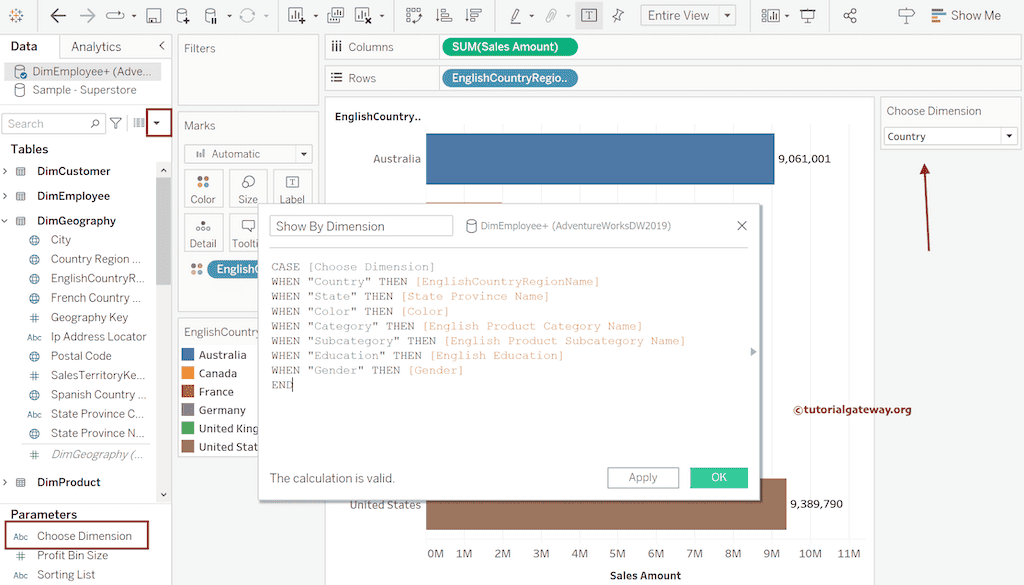Screen dimensions: 1024x585
Task: Select DimEmployee+ data source
Action: (x=83, y=71)
